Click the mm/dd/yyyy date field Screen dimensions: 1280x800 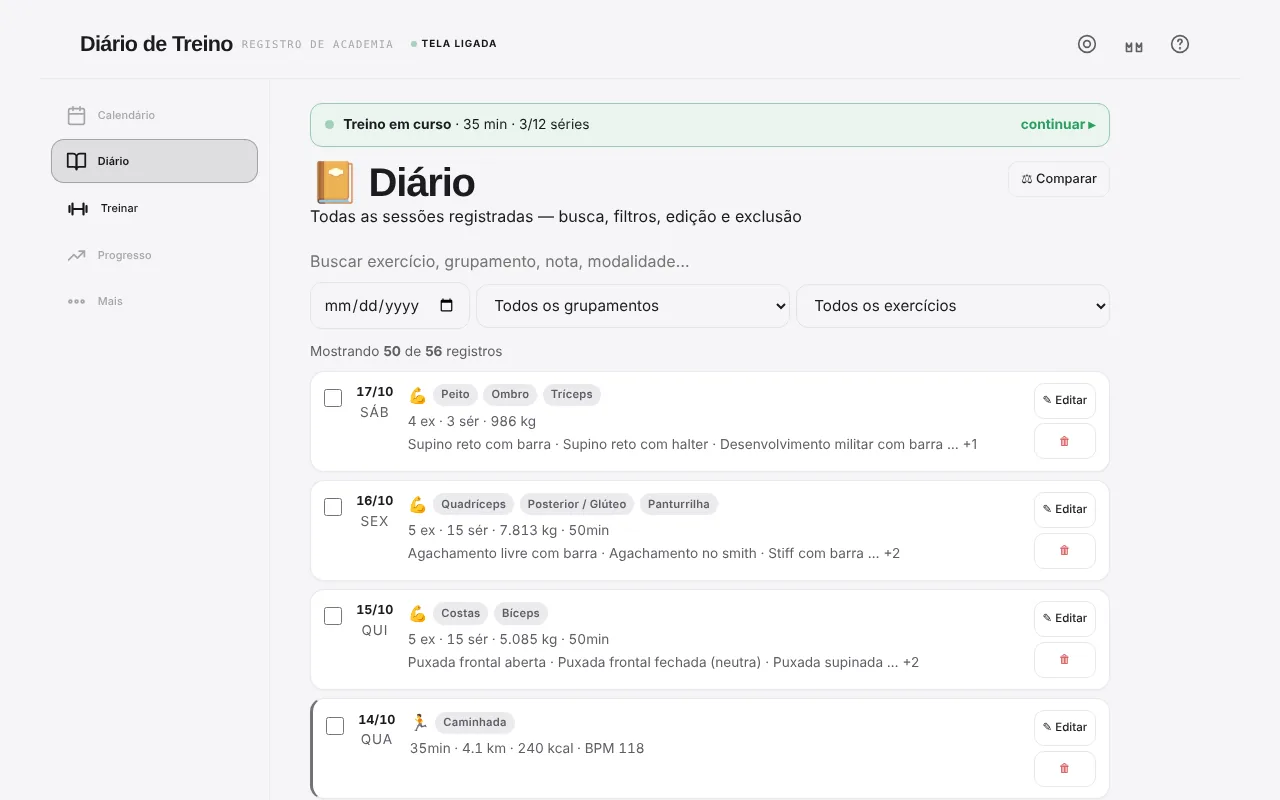390,306
